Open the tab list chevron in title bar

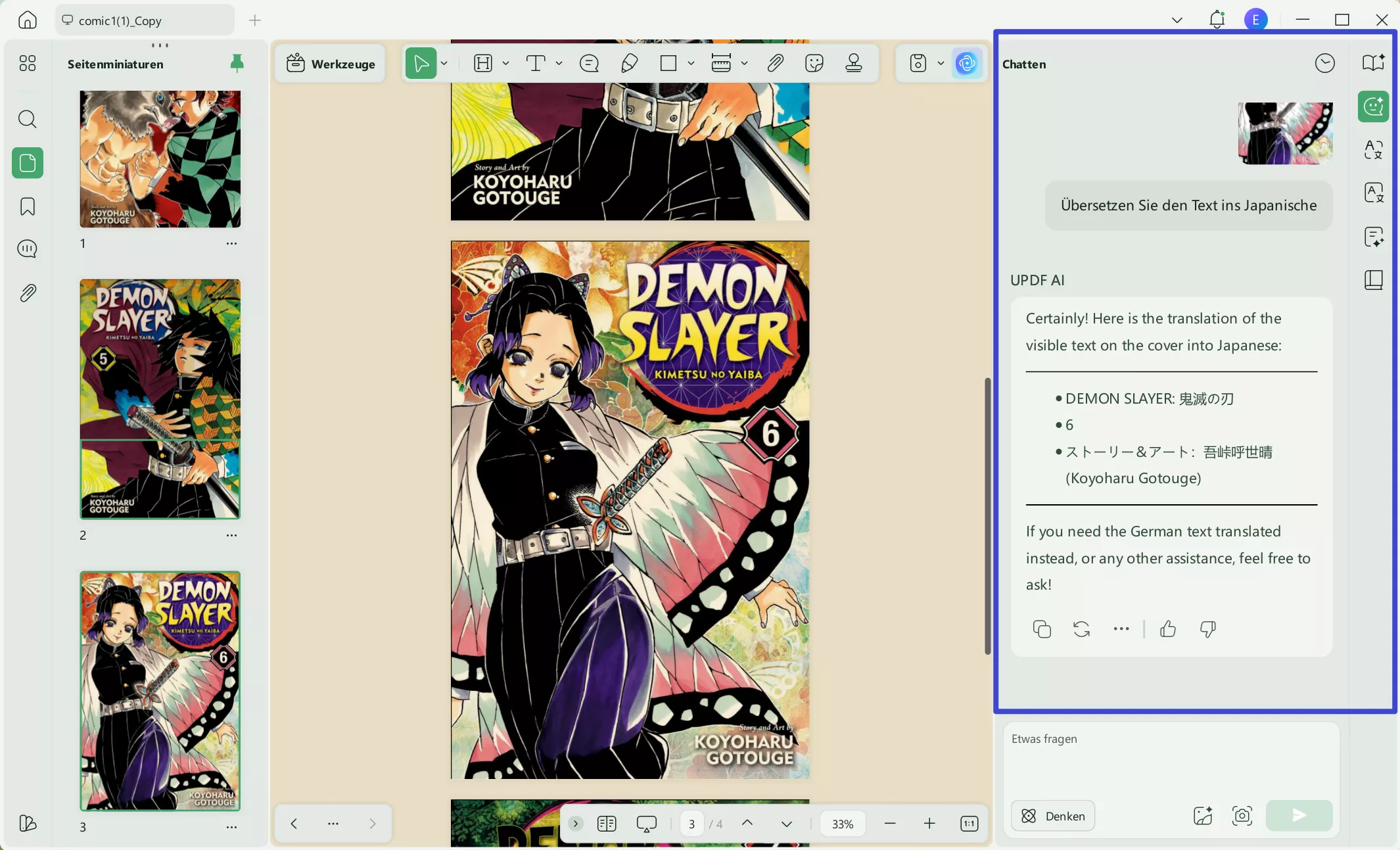pyautogui.click(x=1177, y=20)
